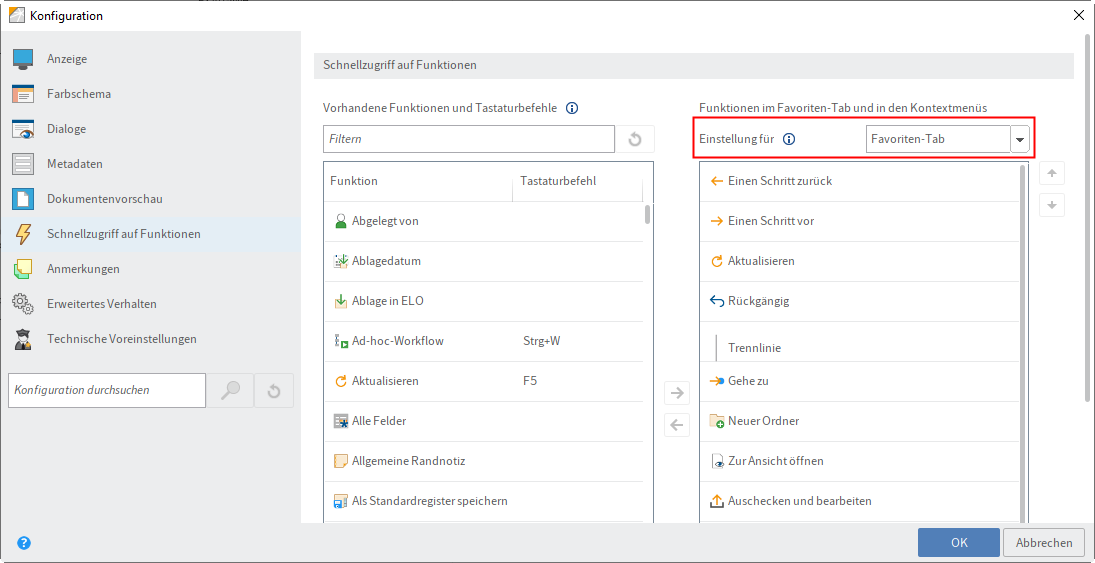Select Ablage in ELO function
Viewport: 1095px width, 563px height.
tap(483, 302)
